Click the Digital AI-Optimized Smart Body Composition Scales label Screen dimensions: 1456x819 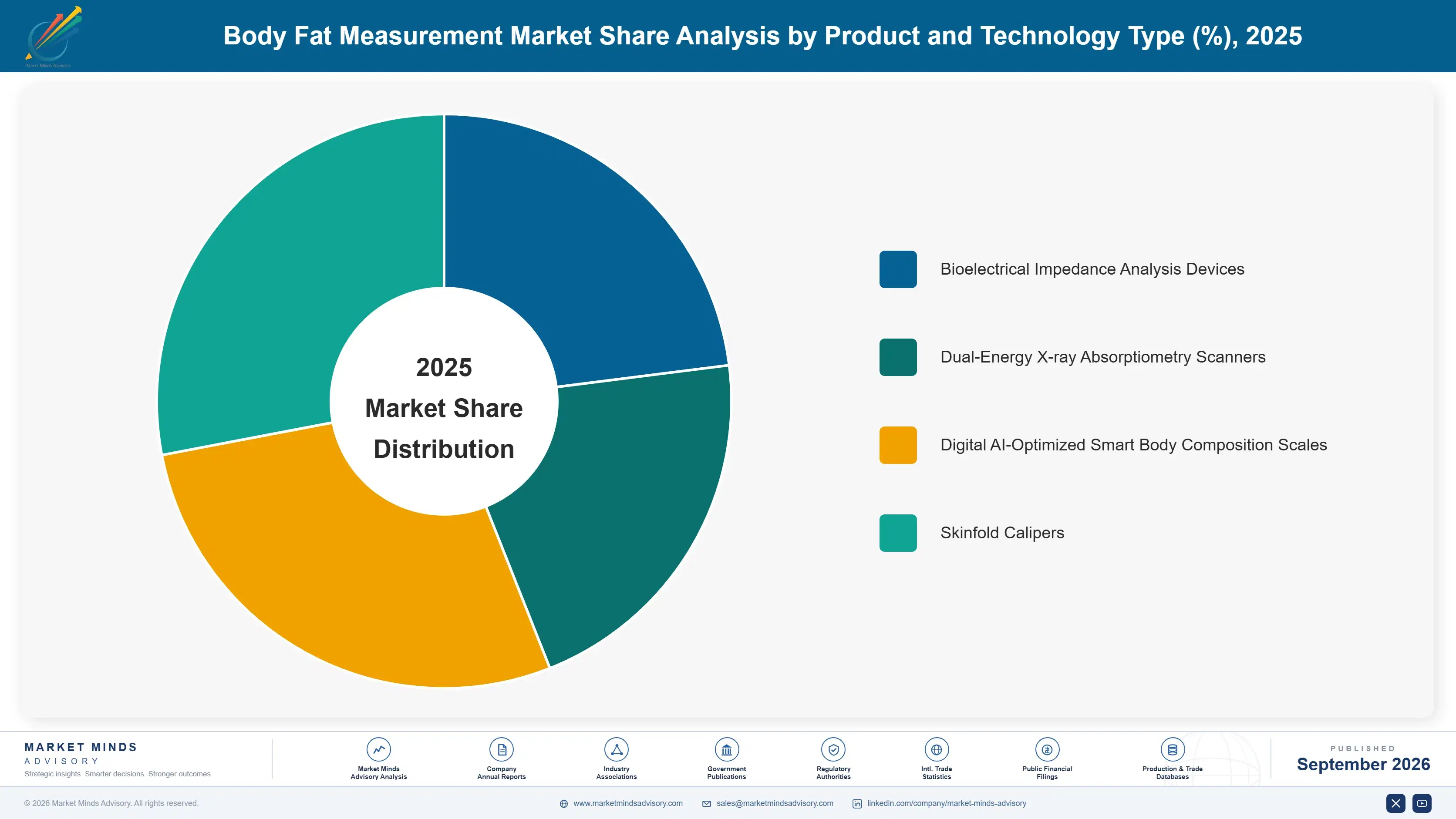1133,445
